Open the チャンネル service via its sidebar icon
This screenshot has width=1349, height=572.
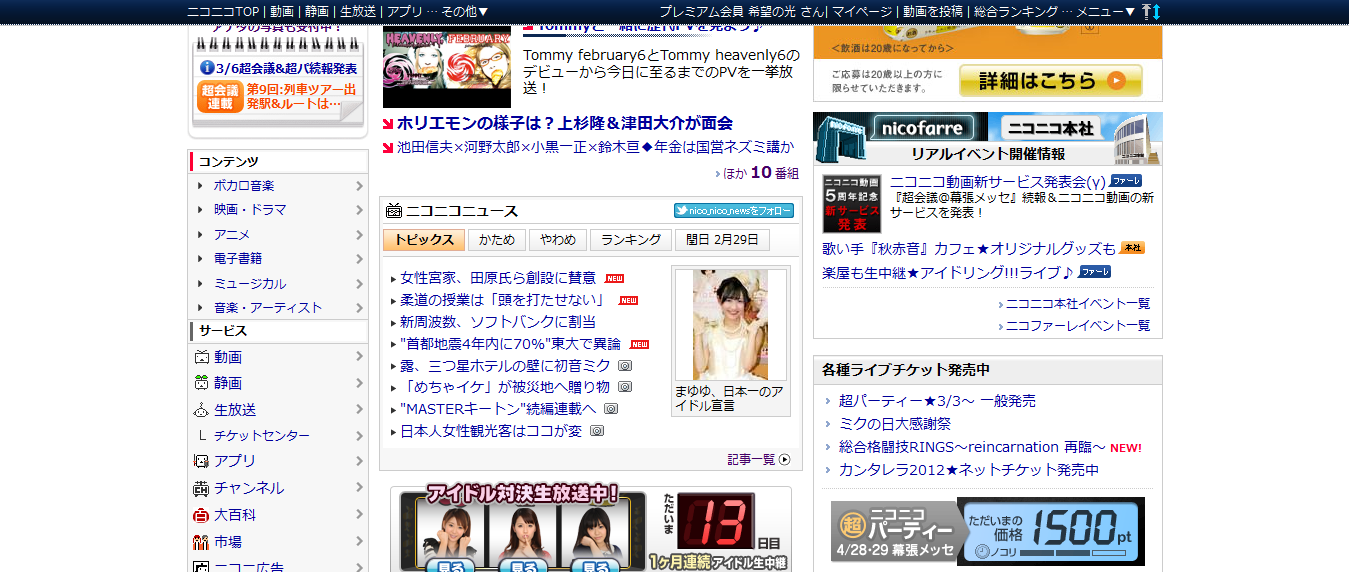pos(201,488)
